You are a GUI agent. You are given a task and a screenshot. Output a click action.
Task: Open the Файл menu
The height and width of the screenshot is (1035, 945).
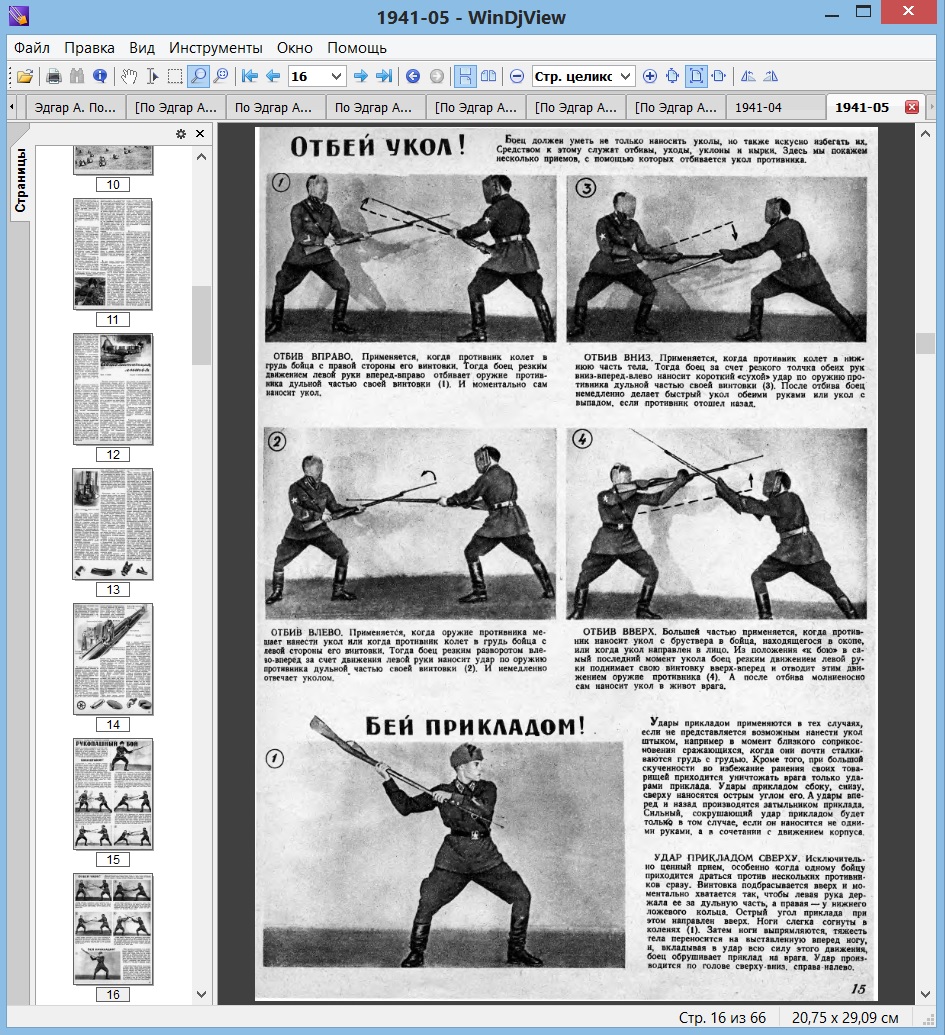32,48
